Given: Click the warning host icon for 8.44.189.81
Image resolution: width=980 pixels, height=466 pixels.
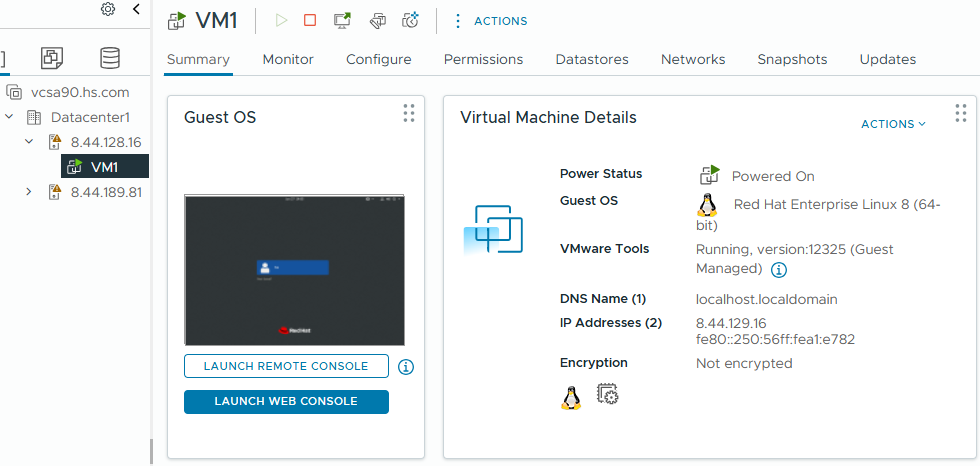Looking at the screenshot, I should pos(56,192).
